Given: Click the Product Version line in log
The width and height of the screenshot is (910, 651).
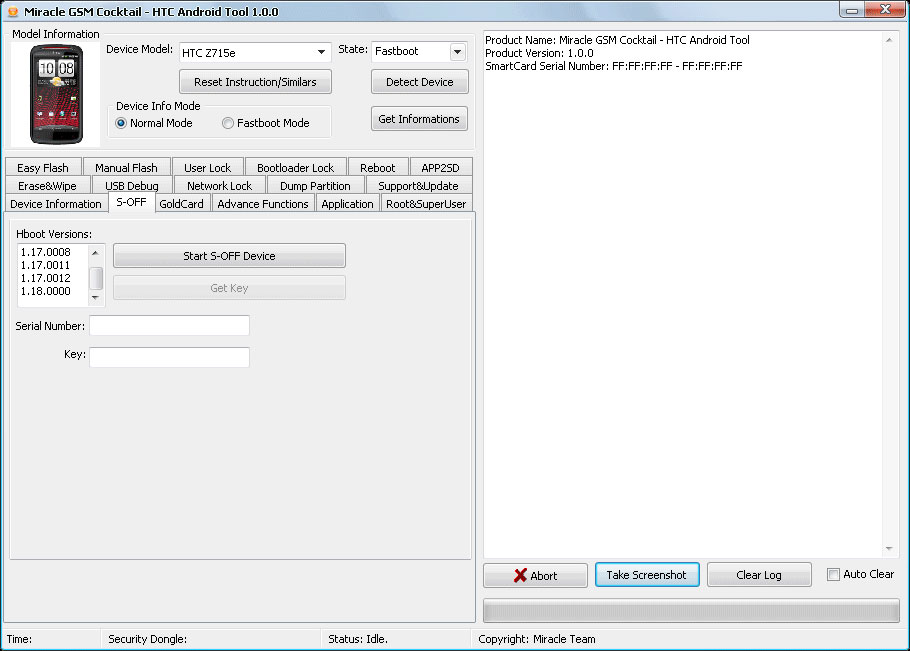Looking at the screenshot, I should point(539,53).
